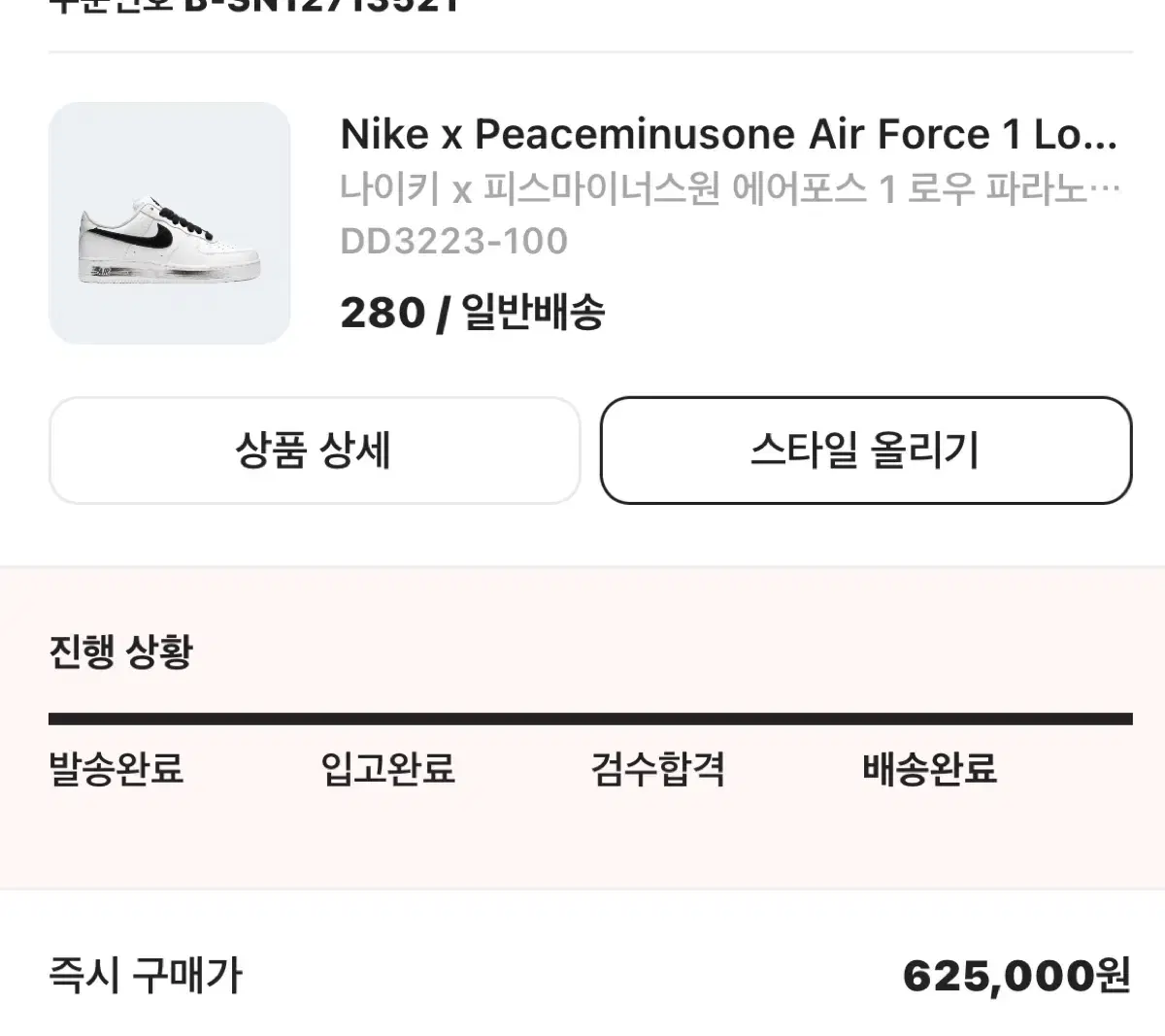Tap the truncated ellipsis of the English title
The width and height of the screenshot is (1165, 1036).
(x=1102, y=136)
